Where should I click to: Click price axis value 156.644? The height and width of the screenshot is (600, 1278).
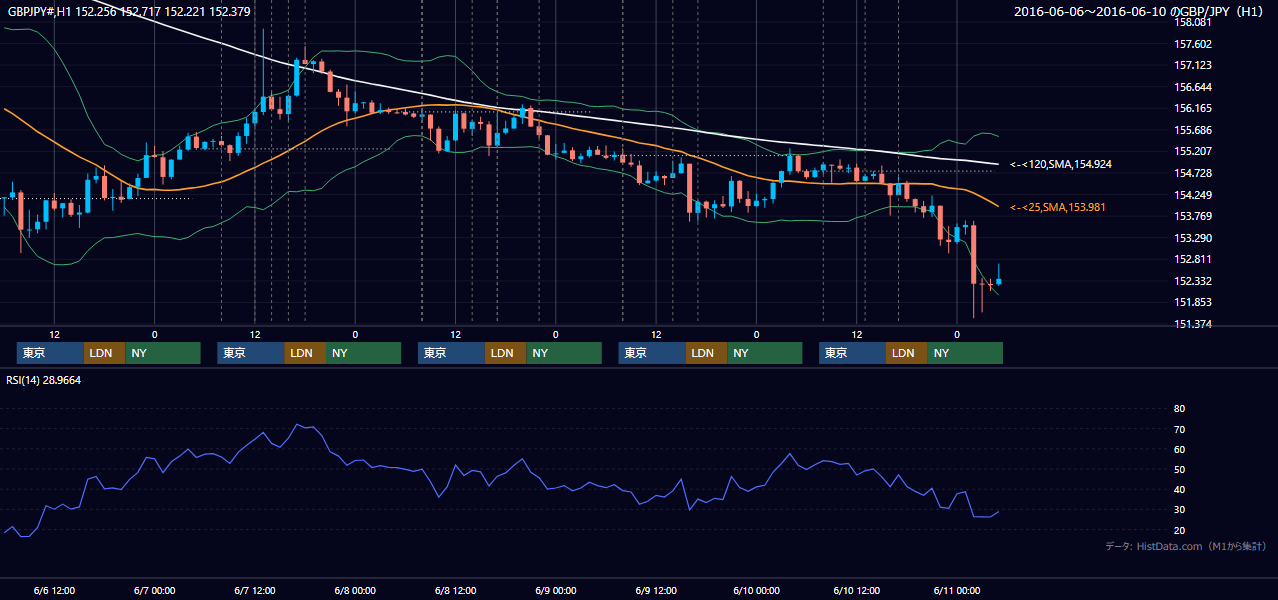pos(1193,87)
